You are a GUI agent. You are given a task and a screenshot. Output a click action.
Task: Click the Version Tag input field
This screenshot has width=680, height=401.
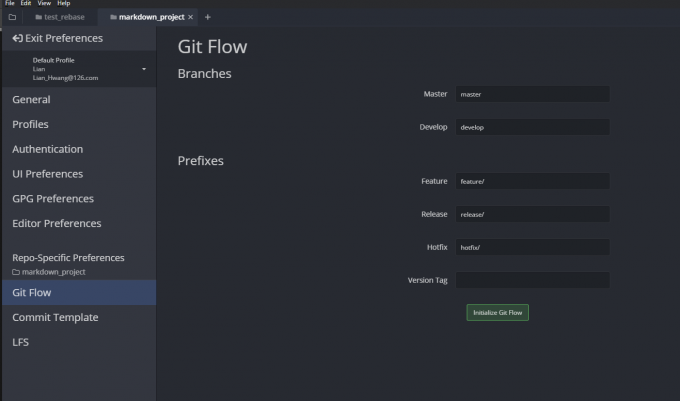532,280
